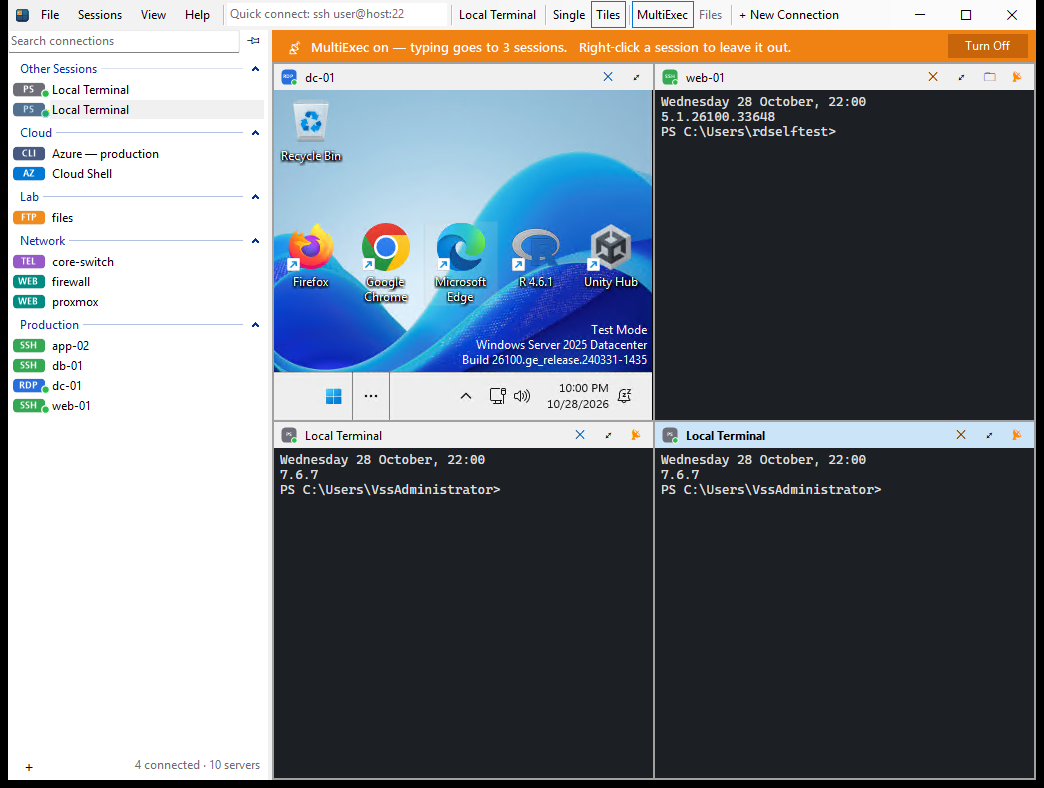Click the rdselftest prompt in web-01 terminal
This screenshot has width=1044, height=788.
pyautogui.click(x=748, y=132)
